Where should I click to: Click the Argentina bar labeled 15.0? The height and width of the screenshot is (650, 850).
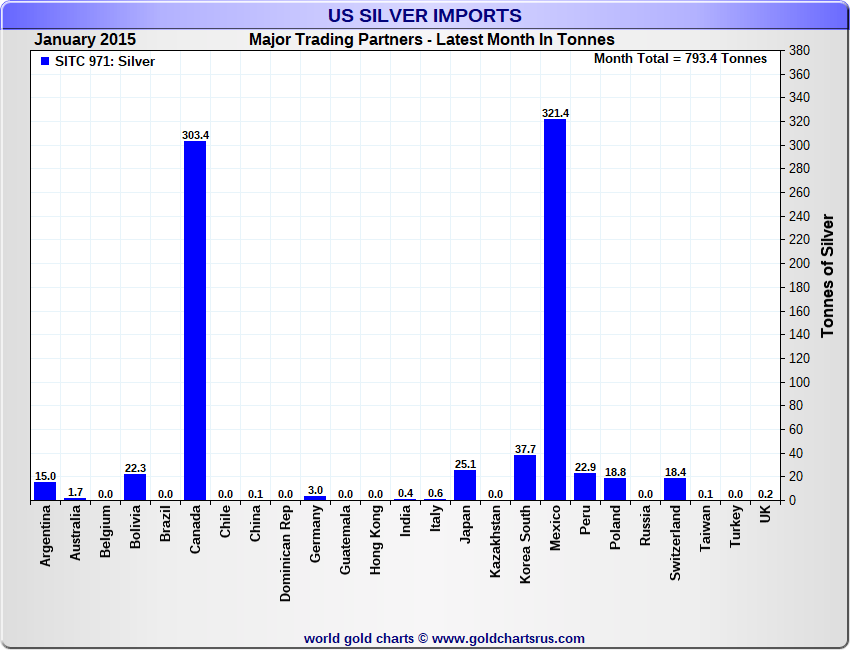point(45,491)
